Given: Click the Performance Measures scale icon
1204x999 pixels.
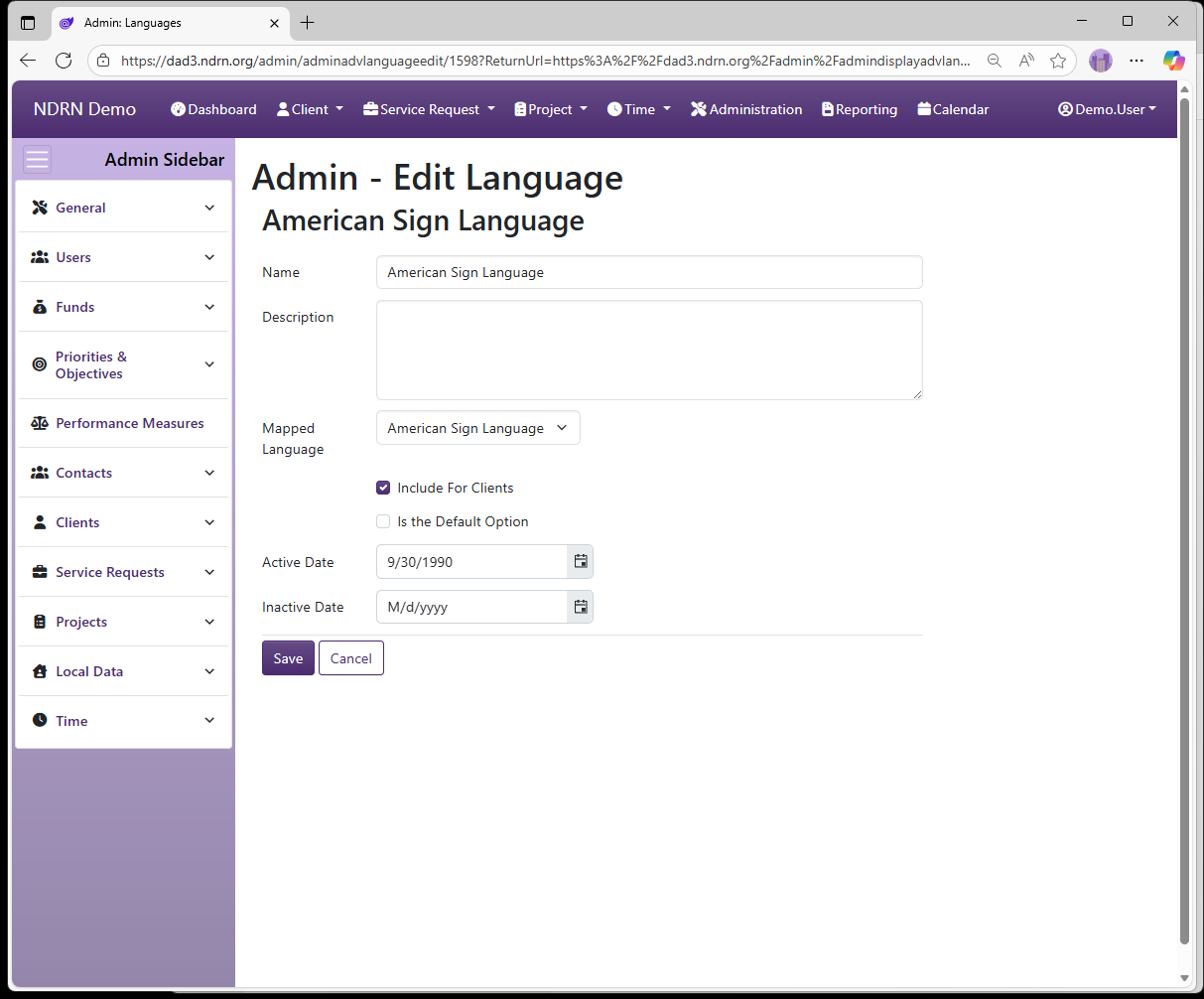Looking at the screenshot, I should 40,423.
